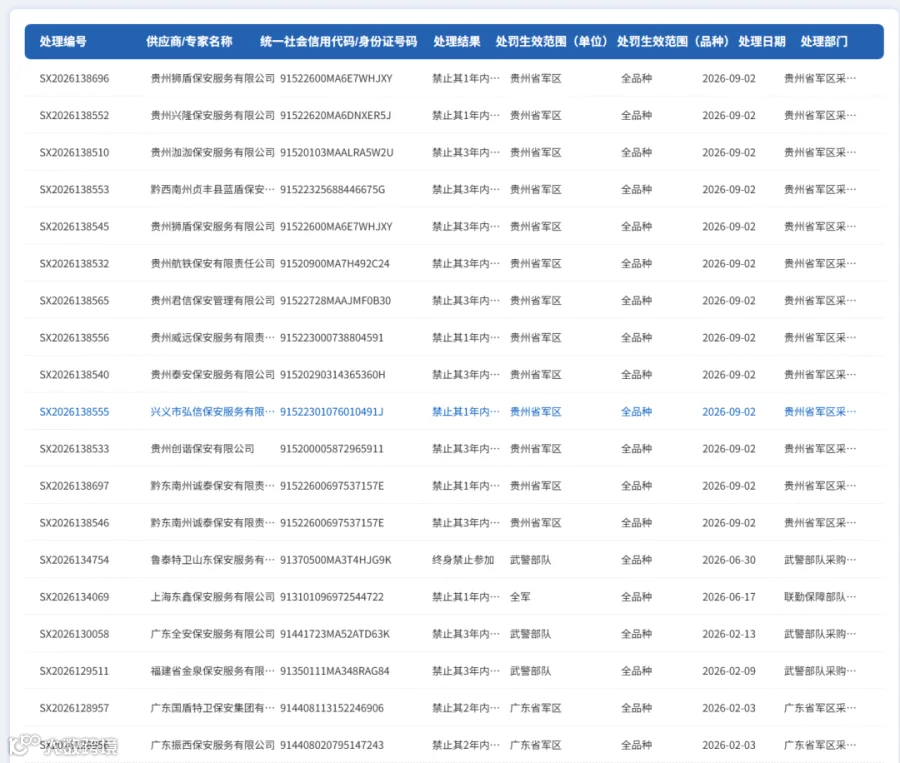Click the date 2026-02-13
Viewport: 900px width, 763px height.
click(x=729, y=634)
